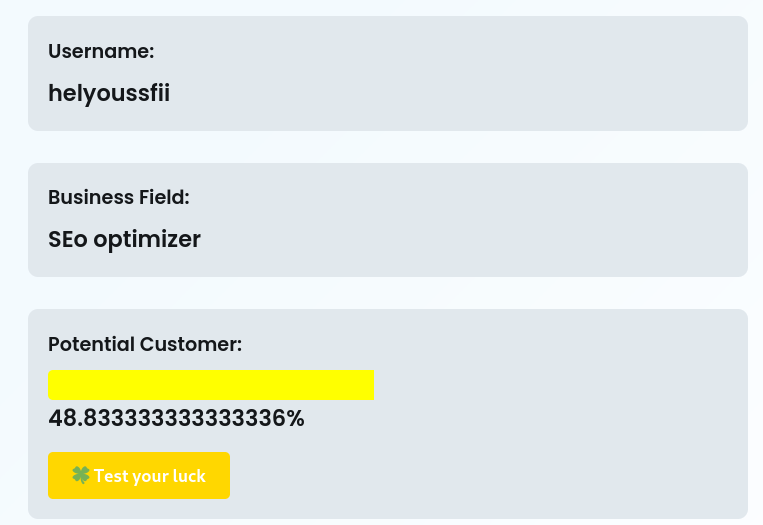Click the word Field in the label
Viewport: 763px width, 525px height.
point(164,197)
